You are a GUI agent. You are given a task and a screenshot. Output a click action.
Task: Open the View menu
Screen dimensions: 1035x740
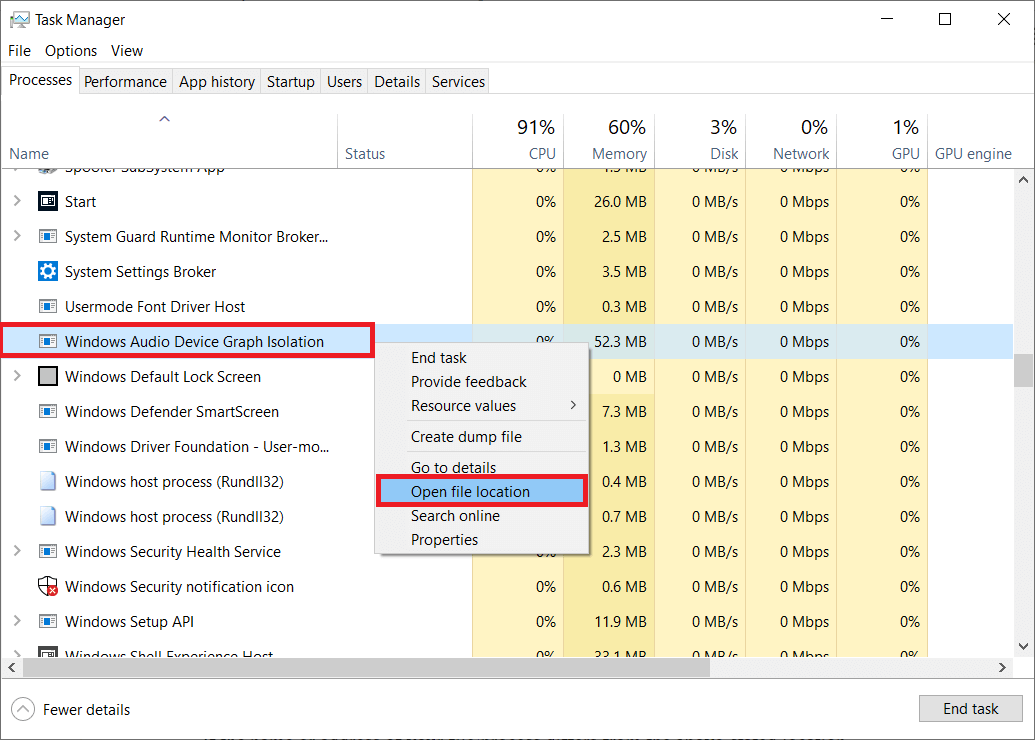[x=126, y=50]
